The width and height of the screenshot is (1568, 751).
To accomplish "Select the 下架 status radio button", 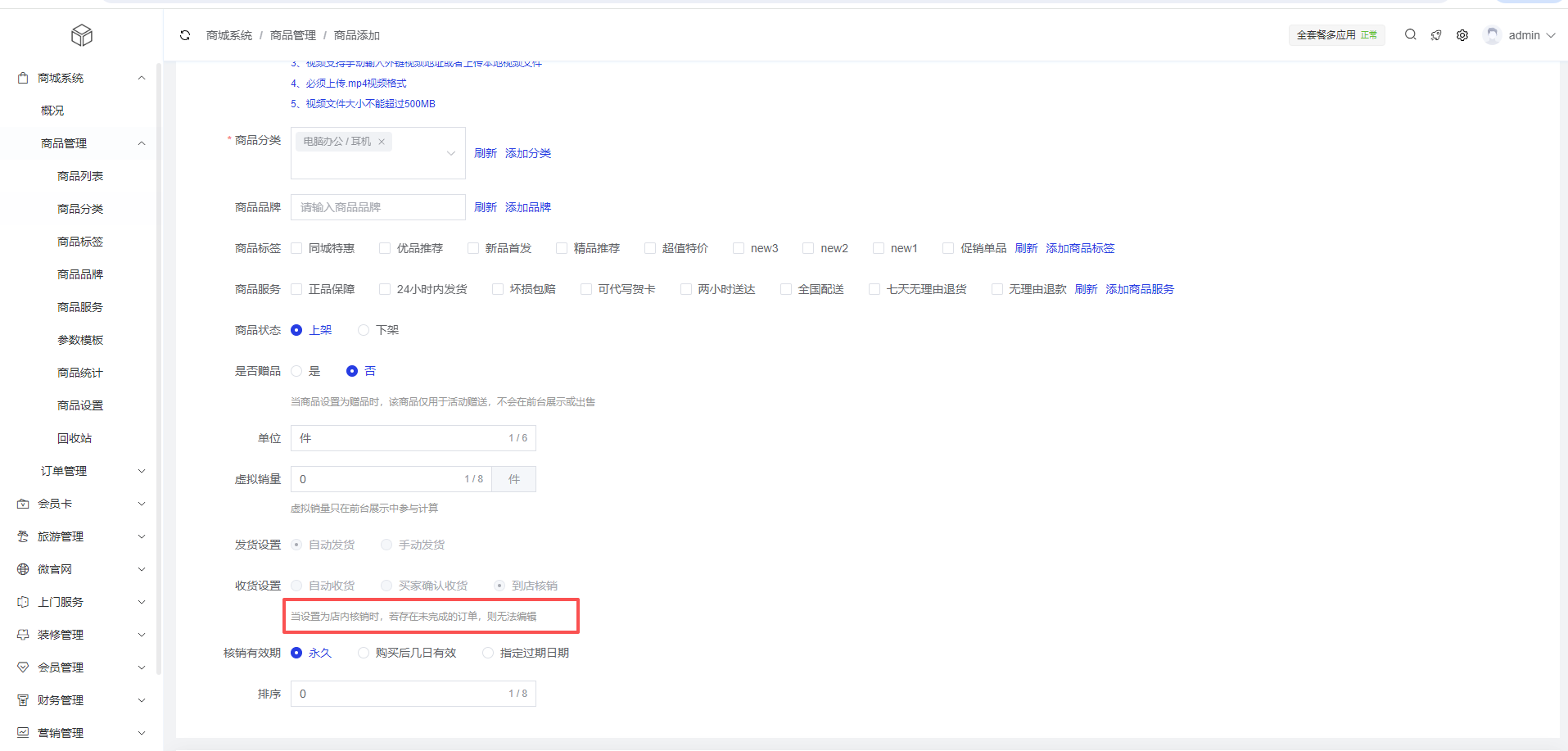I will click(x=364, y=330).
